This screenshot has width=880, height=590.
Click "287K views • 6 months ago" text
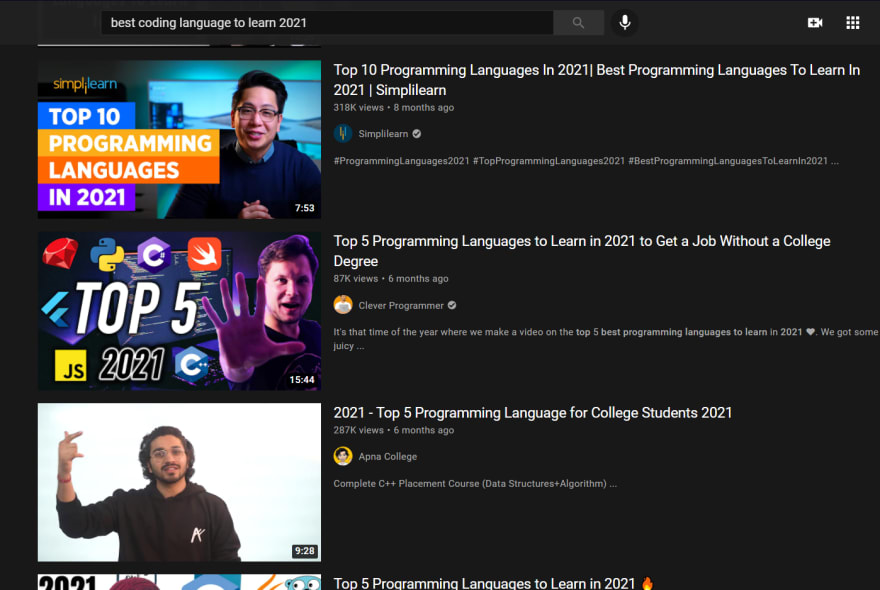pos(393,431)
